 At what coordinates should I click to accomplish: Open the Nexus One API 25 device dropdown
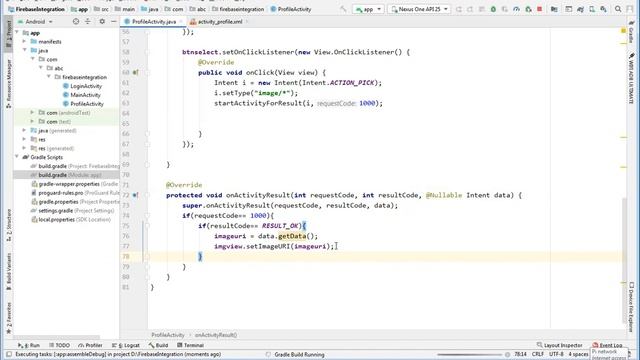(x=419, y=9)
